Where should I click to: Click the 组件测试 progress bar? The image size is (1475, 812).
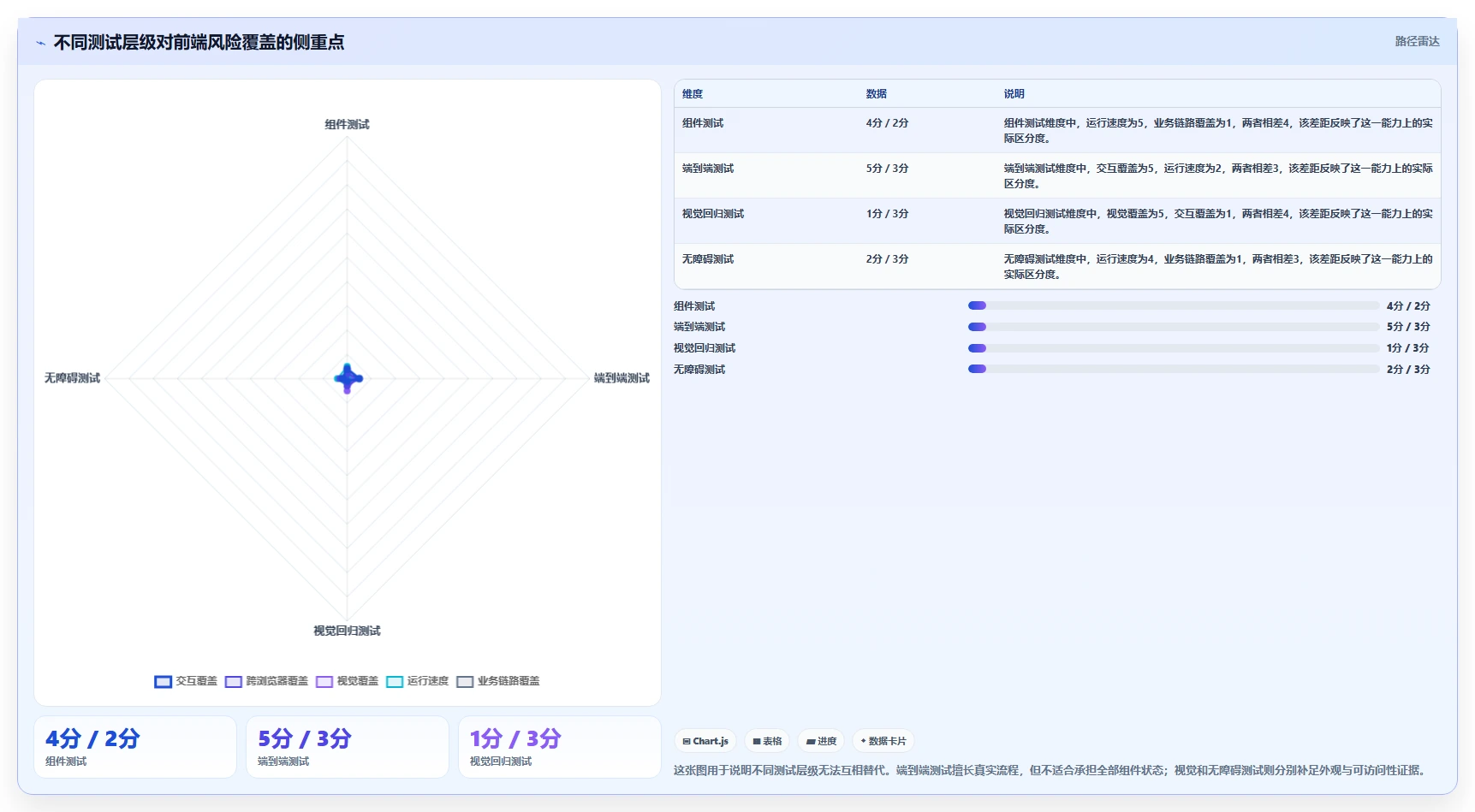pos(1173,305)
